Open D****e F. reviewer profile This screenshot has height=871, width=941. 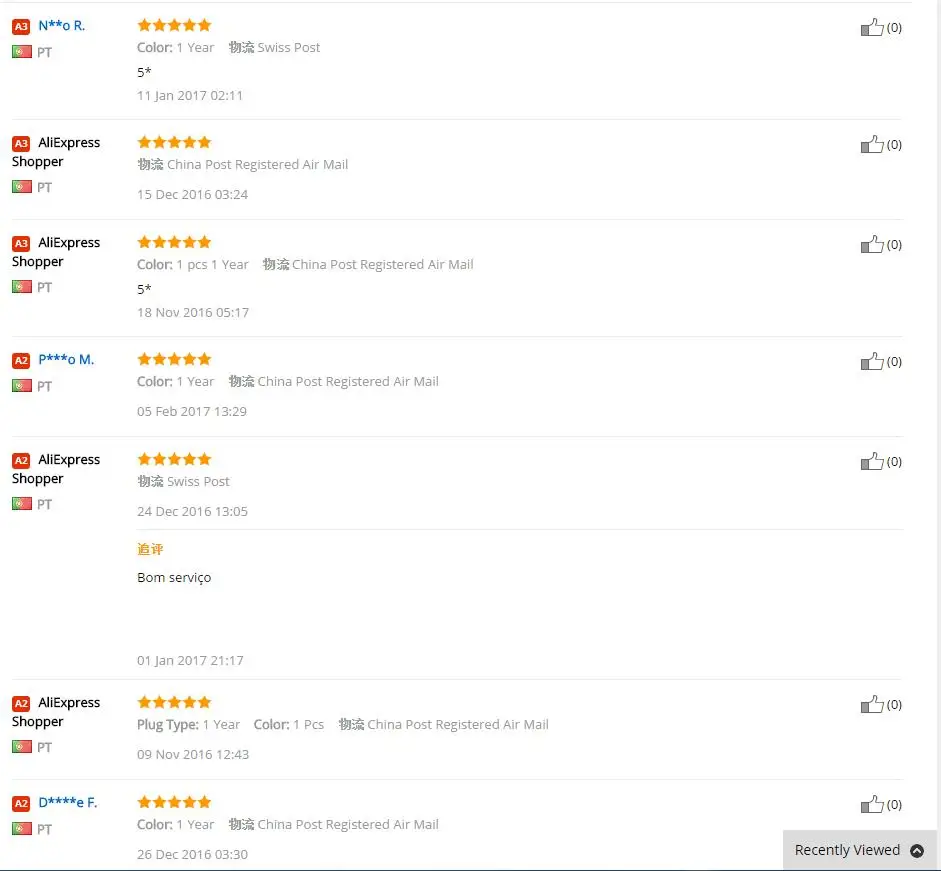pyautogui.click(x=68, y=803)
